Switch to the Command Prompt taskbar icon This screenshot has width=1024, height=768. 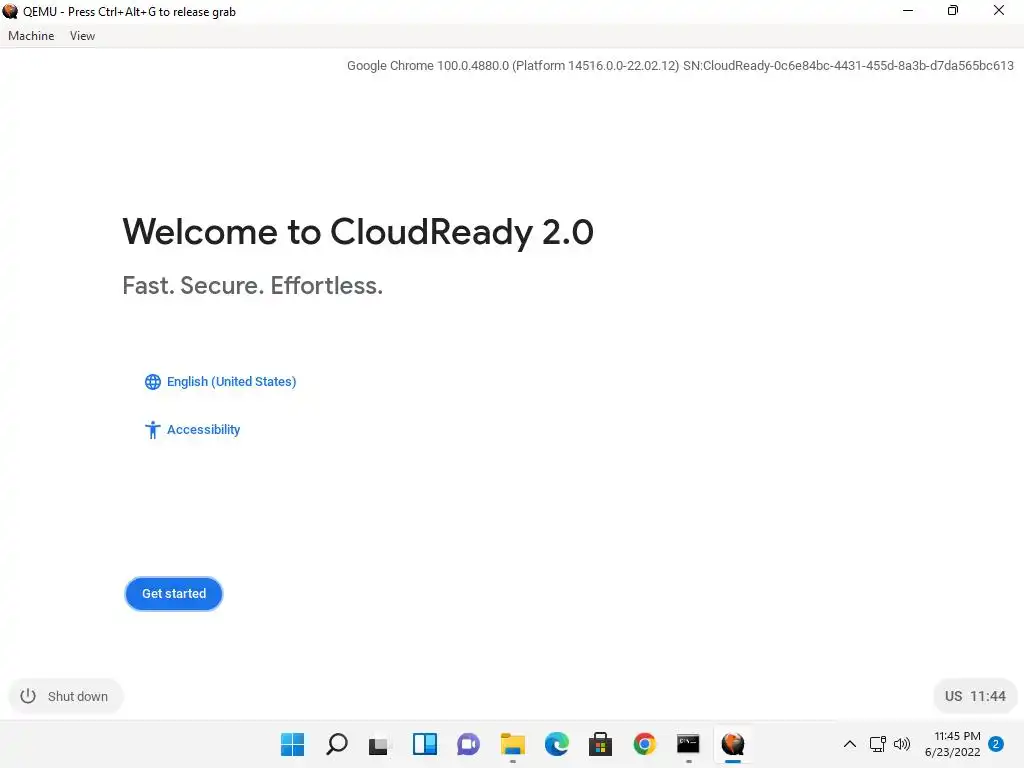[x=688, y=744]
